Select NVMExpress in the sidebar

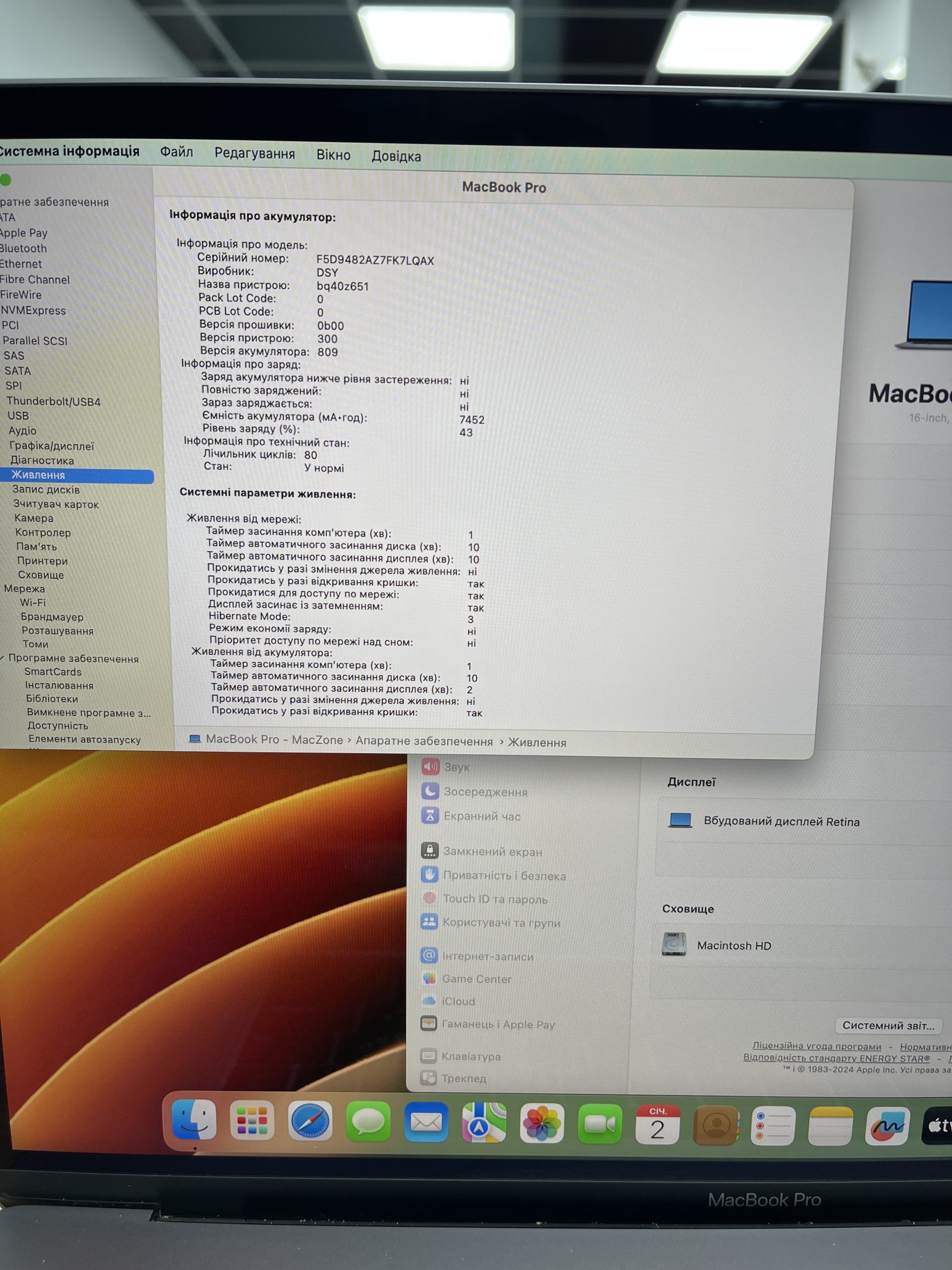33,311
